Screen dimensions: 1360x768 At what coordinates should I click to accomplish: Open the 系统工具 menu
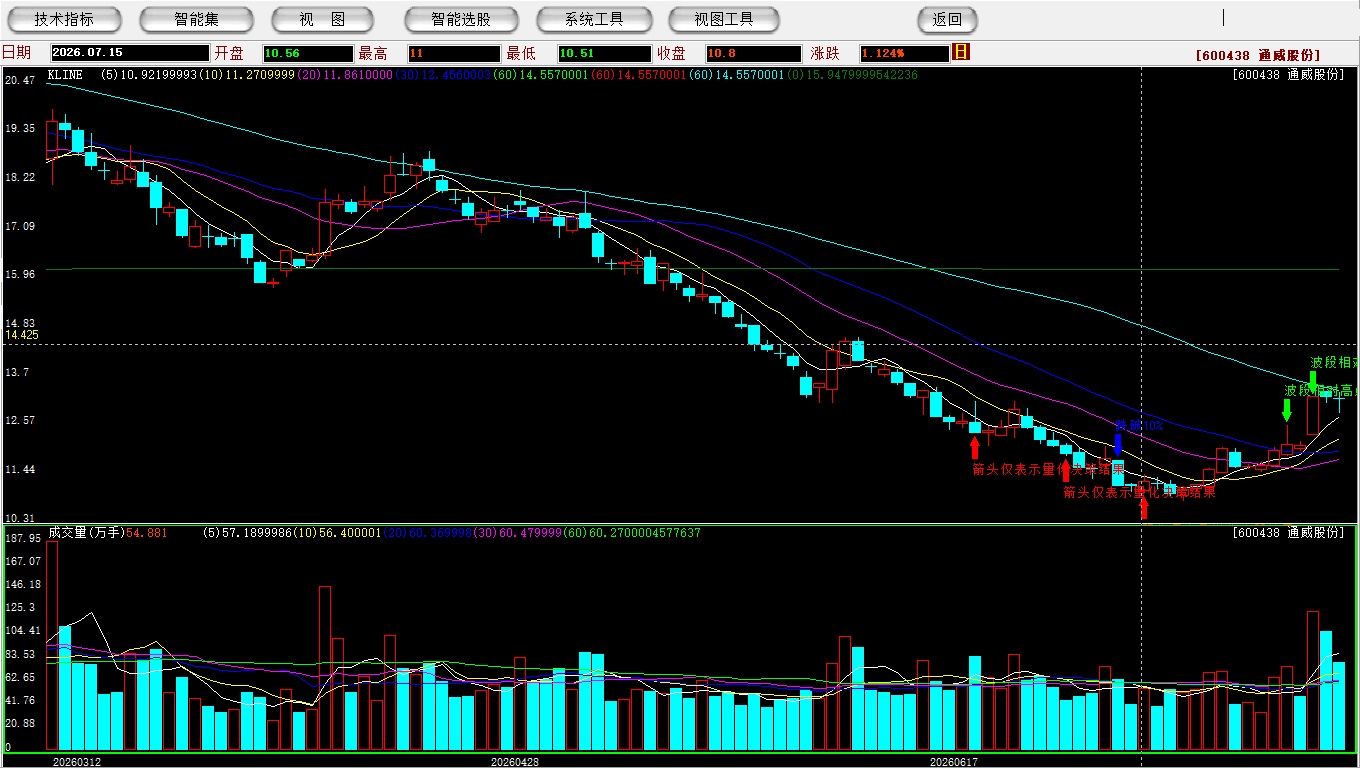point(594,19)
